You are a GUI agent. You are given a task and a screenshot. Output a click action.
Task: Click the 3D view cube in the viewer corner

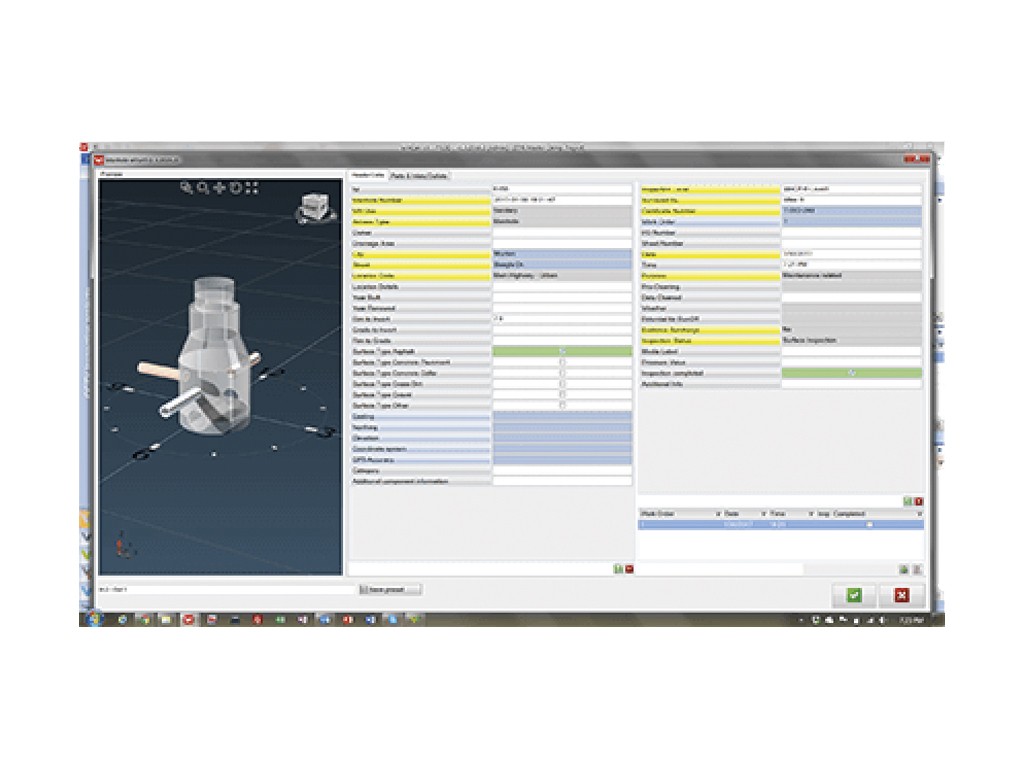pyautogui.click(x=315, y=207)
